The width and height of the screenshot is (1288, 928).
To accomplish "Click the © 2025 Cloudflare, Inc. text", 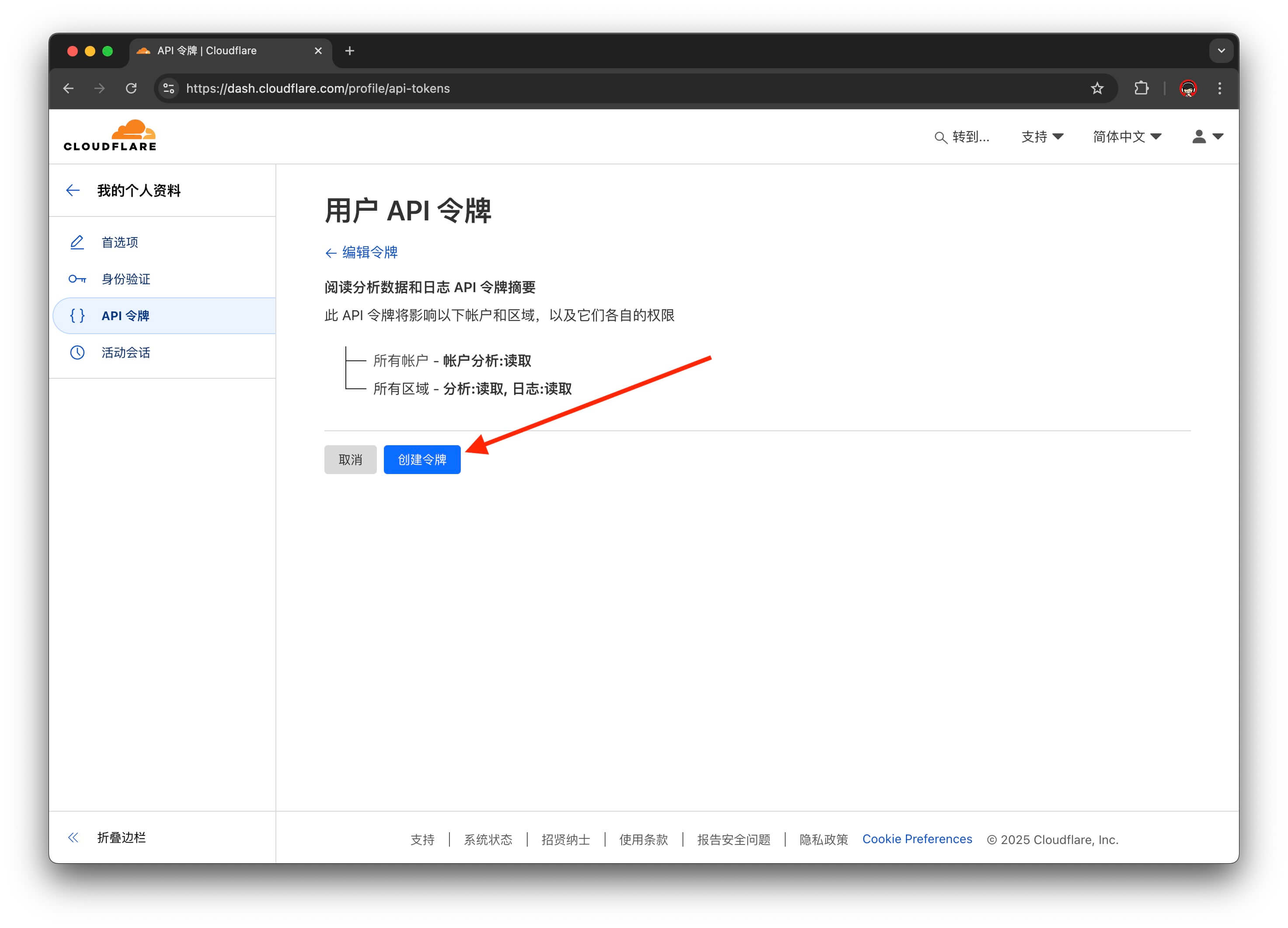I will click(x=1052, y=839).
